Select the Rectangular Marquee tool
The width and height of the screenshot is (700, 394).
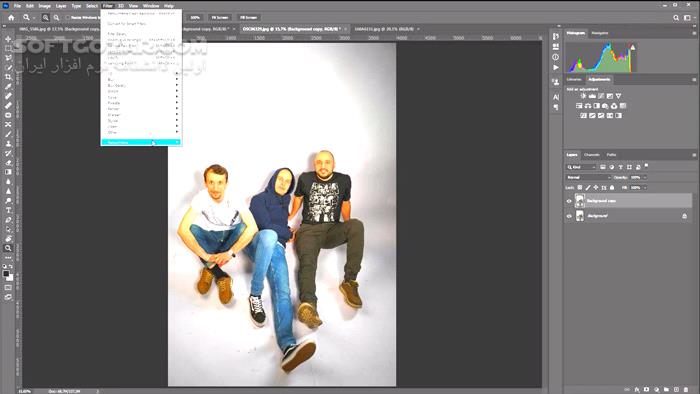(8, 48)
